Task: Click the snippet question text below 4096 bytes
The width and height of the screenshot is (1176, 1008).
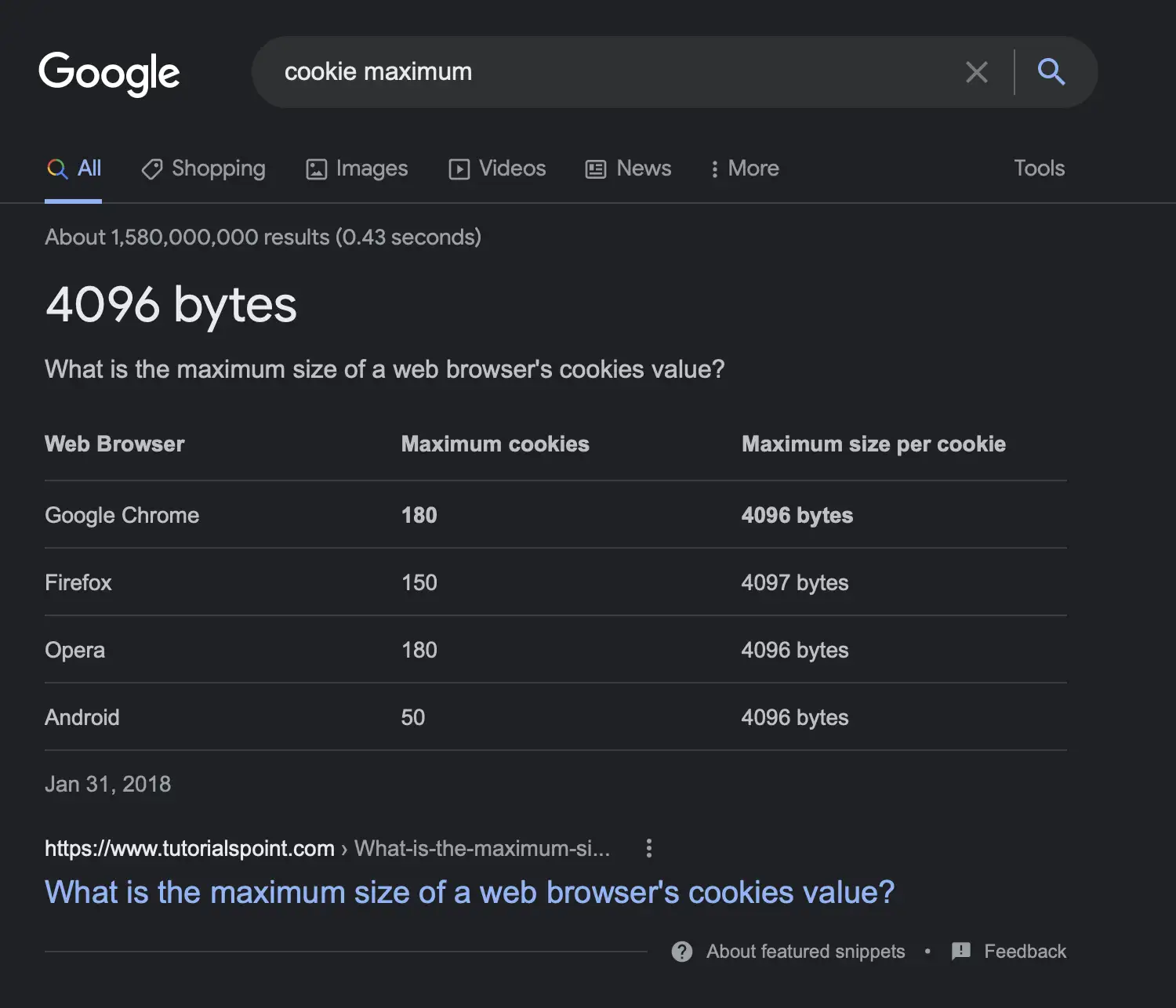Action: click(x=384, y=369)
